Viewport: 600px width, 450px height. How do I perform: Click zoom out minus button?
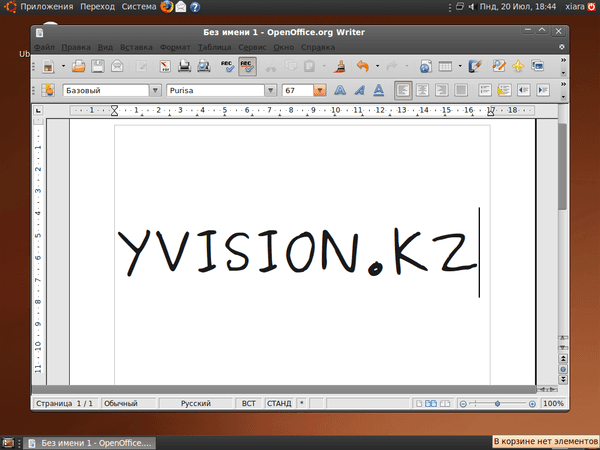(x=463, y=404)
